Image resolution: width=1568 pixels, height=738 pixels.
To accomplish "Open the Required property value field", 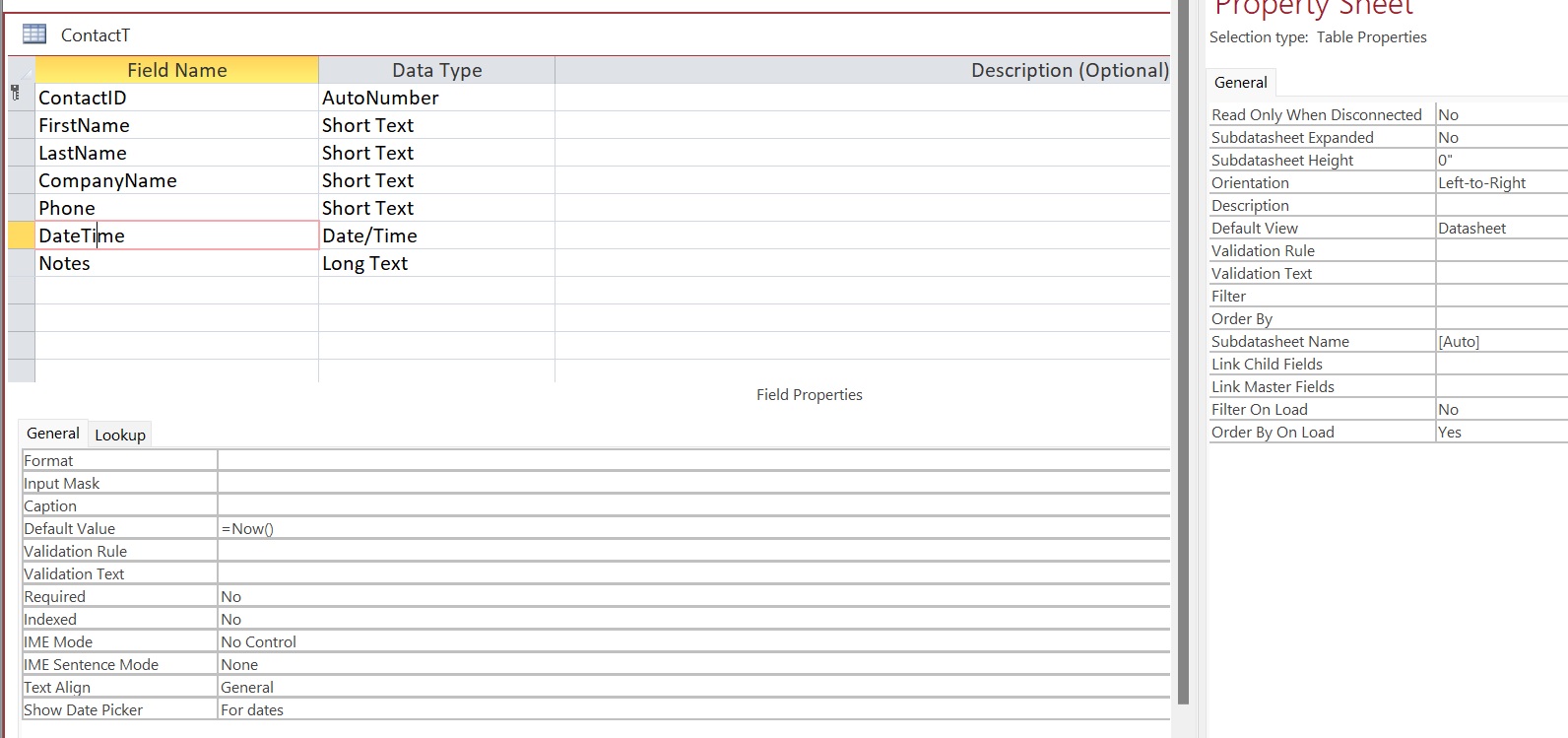I will pyautogui.click(x=689, y=597).
